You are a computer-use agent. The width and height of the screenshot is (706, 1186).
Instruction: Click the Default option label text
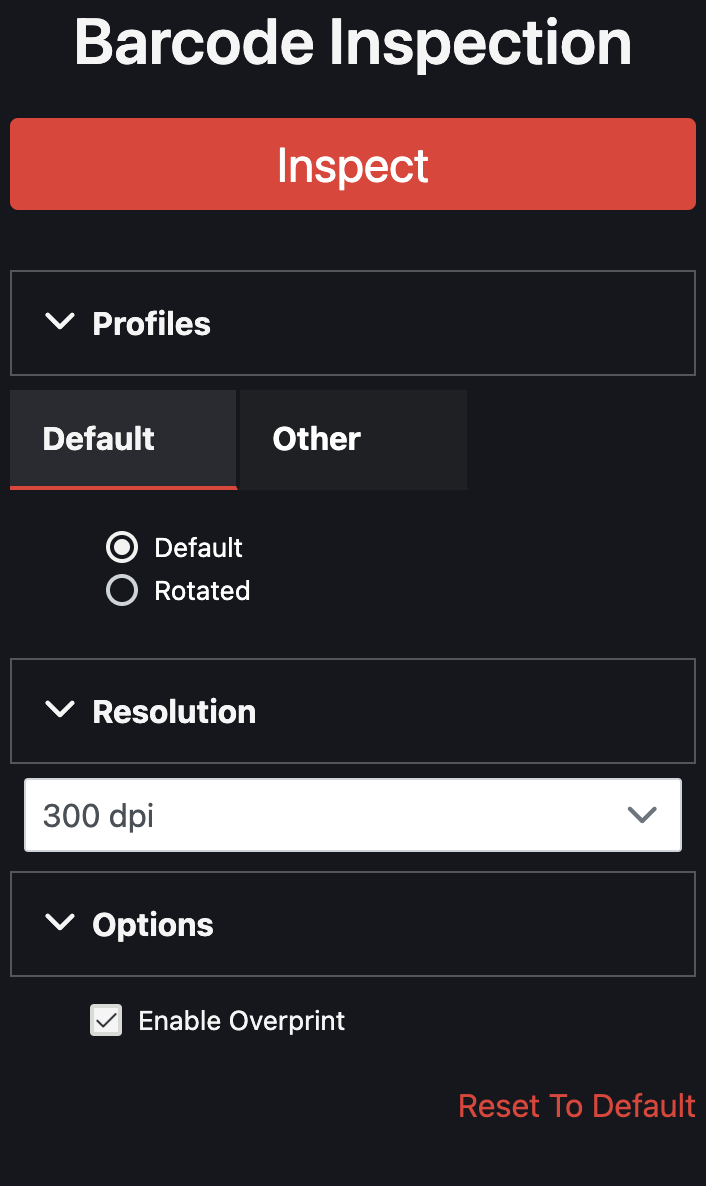(198, 548)
